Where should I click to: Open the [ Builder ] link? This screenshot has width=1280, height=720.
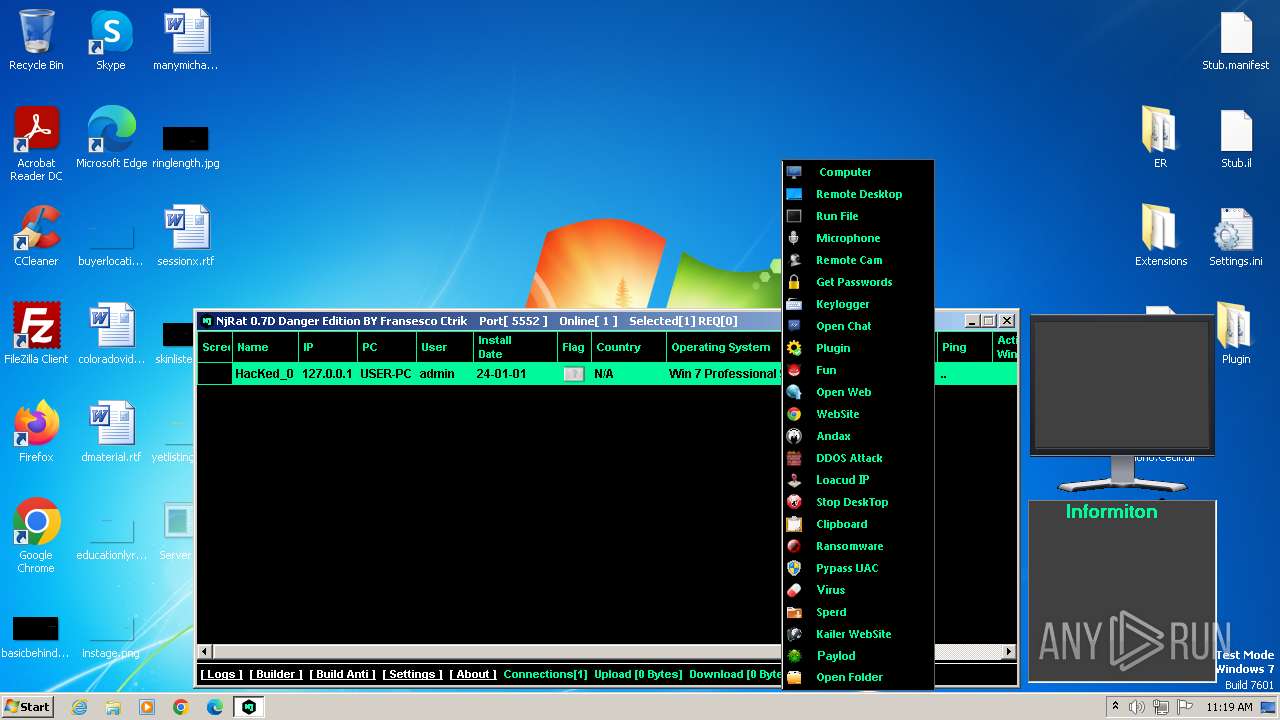(275, 674)
